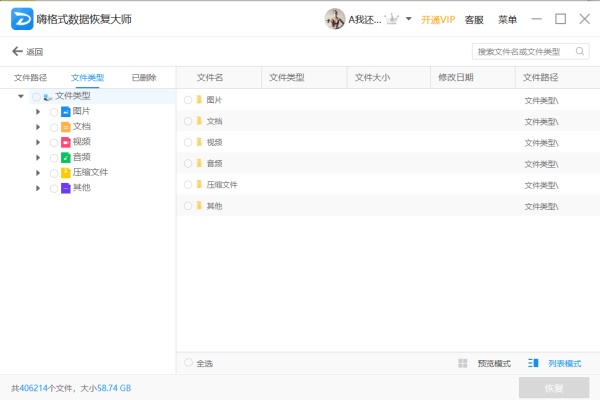The width and height of the screenshot is (600, 400).
Task: Click the 其他 icon in tree
Action: (x=66, y=188)
